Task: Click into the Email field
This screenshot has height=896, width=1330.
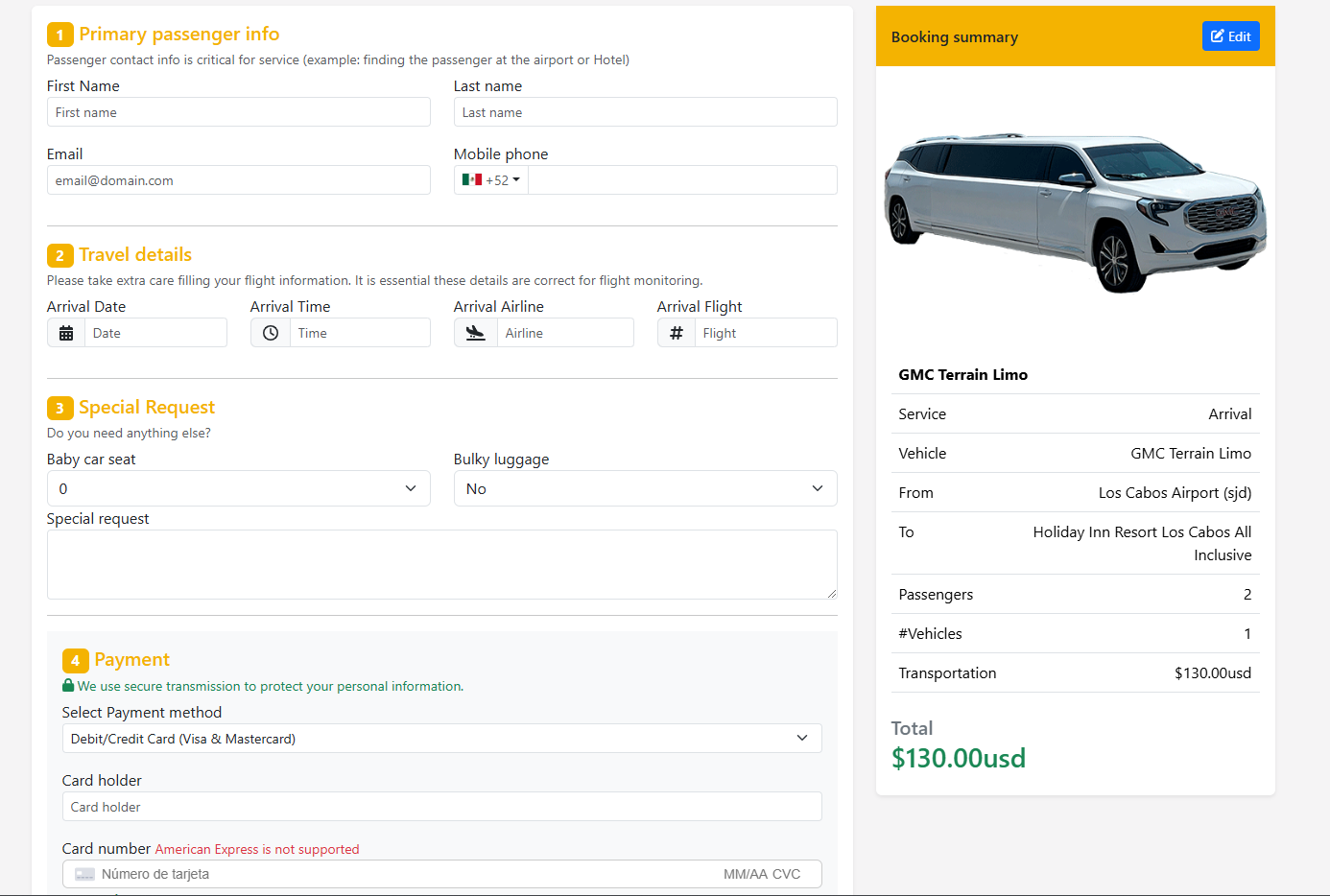Action: click(x=238, y=180)
